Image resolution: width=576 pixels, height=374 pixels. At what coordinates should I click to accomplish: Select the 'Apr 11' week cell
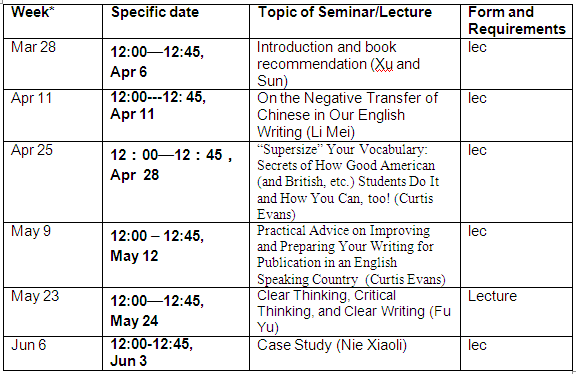click(x=53, y=115)
